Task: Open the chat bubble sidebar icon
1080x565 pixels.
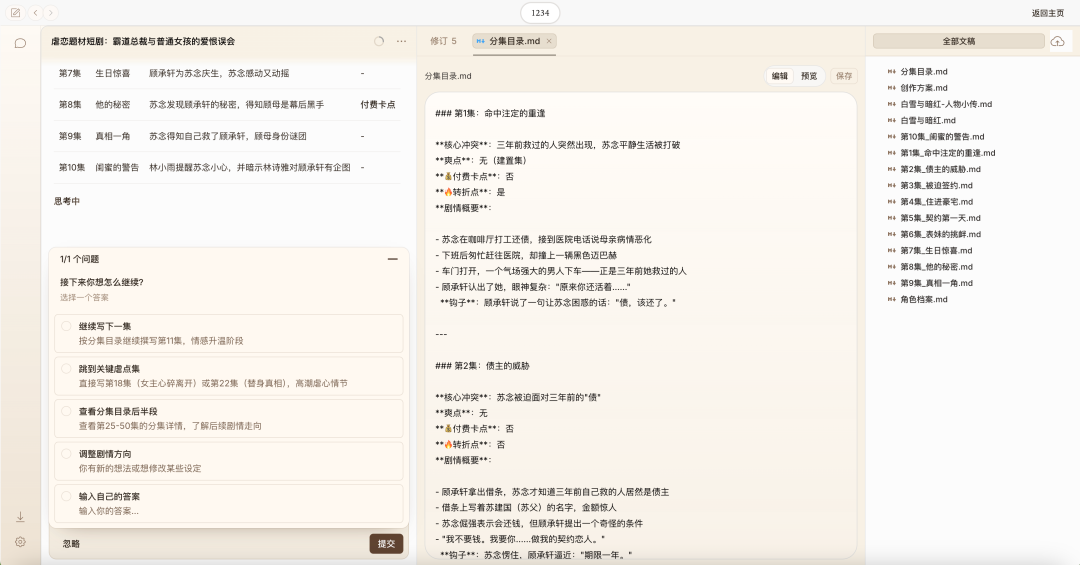Action: coord(20,43)
